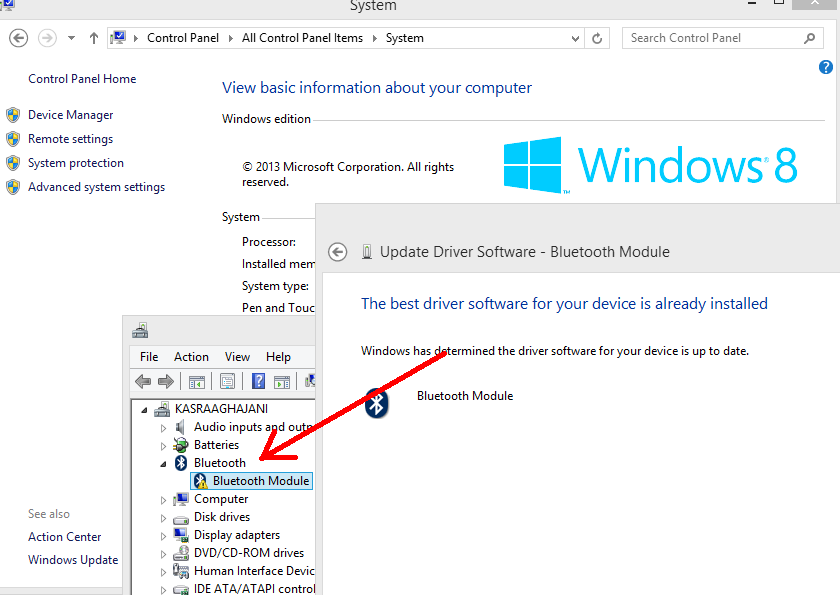Open the Action menu in Device Manager
Image resolution: width=840 pixels, height=595 pixels.
point(191,357)
